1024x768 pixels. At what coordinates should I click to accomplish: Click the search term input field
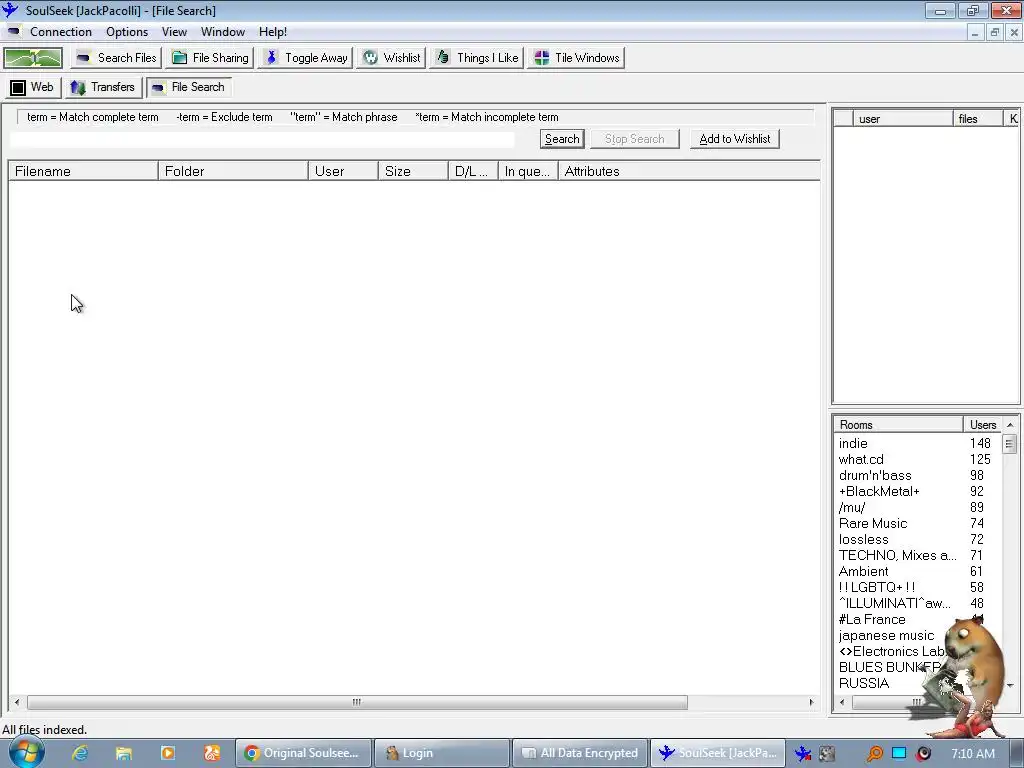(x=263, y=139)
